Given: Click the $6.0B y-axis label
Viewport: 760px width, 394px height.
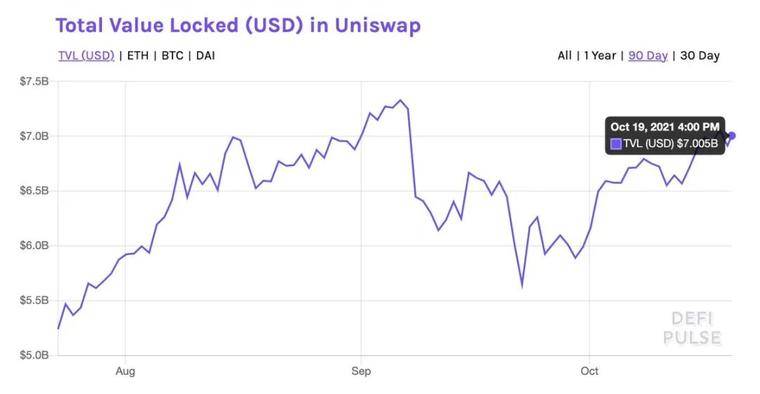Looking at the screenshot, I should pyautogui.click(x=34, y=246).
